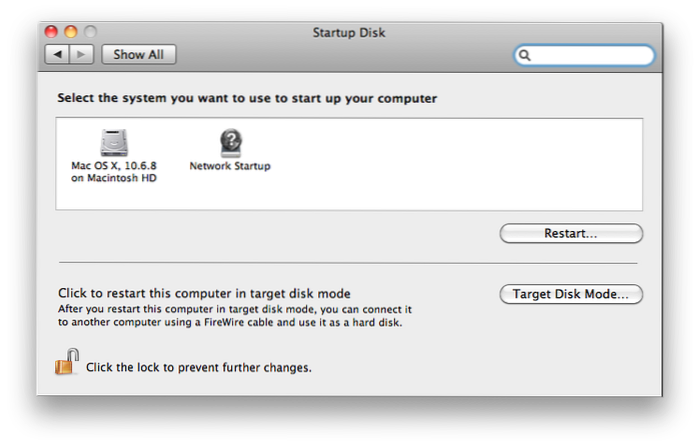The width and height of the screenshot is (698, 447).
Task: Click the "Select the system" heading
Action: click(247, 100)
